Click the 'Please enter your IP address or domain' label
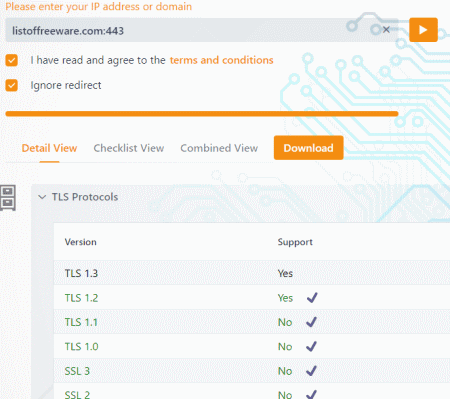The width and height of the screenshot is (450, 399). coord(99,6)
